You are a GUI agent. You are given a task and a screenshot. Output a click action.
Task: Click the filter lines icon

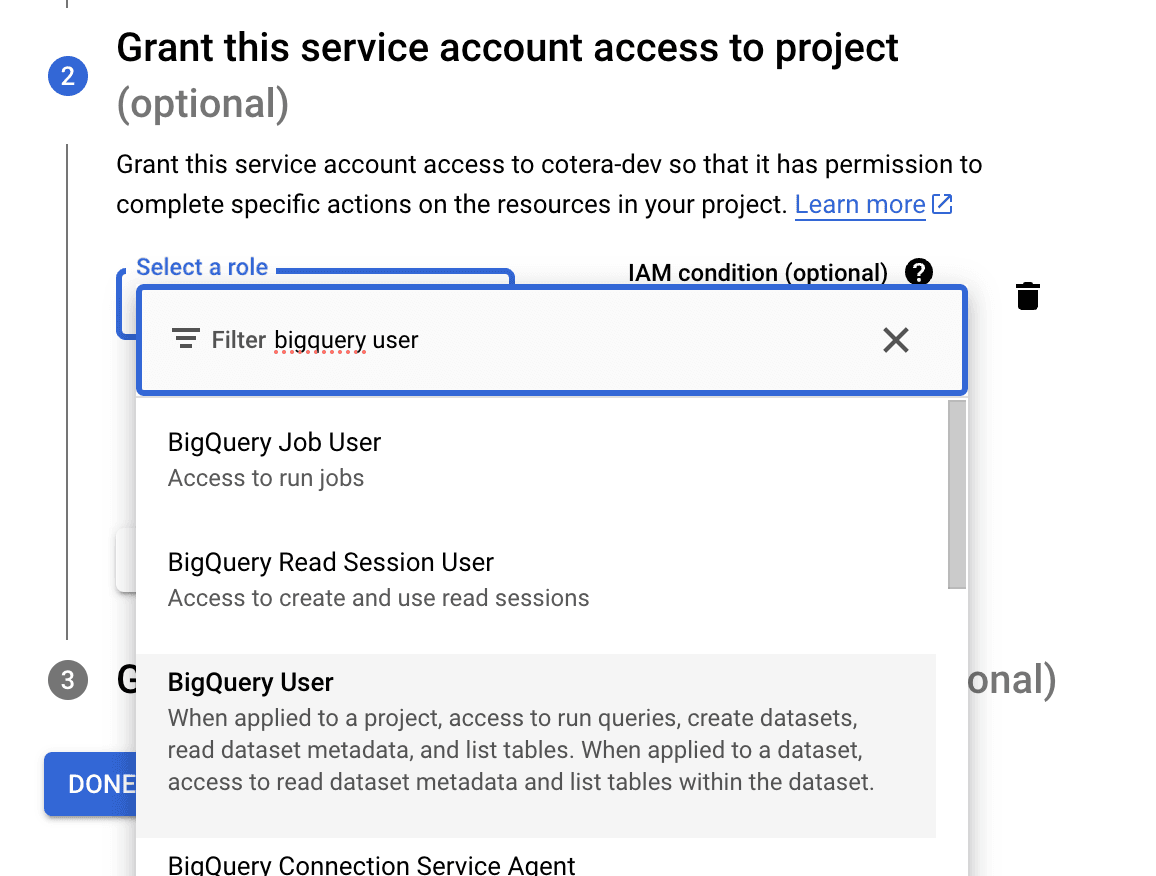click(x=185, y=339)
